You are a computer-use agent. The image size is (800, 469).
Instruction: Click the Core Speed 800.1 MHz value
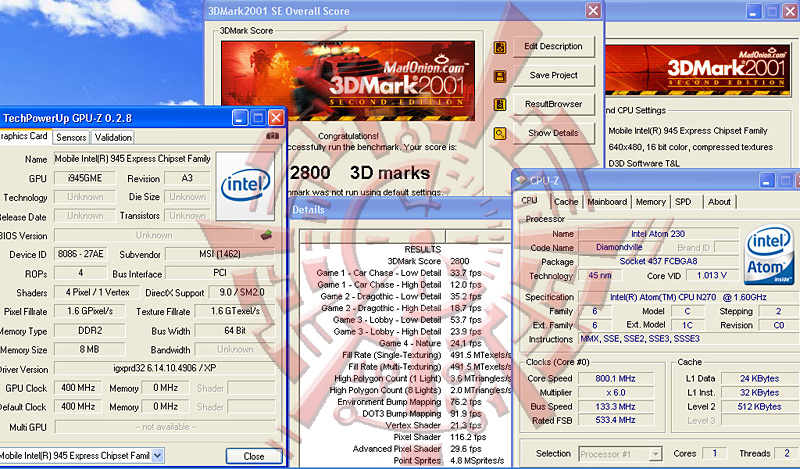[x=615, y=379]
